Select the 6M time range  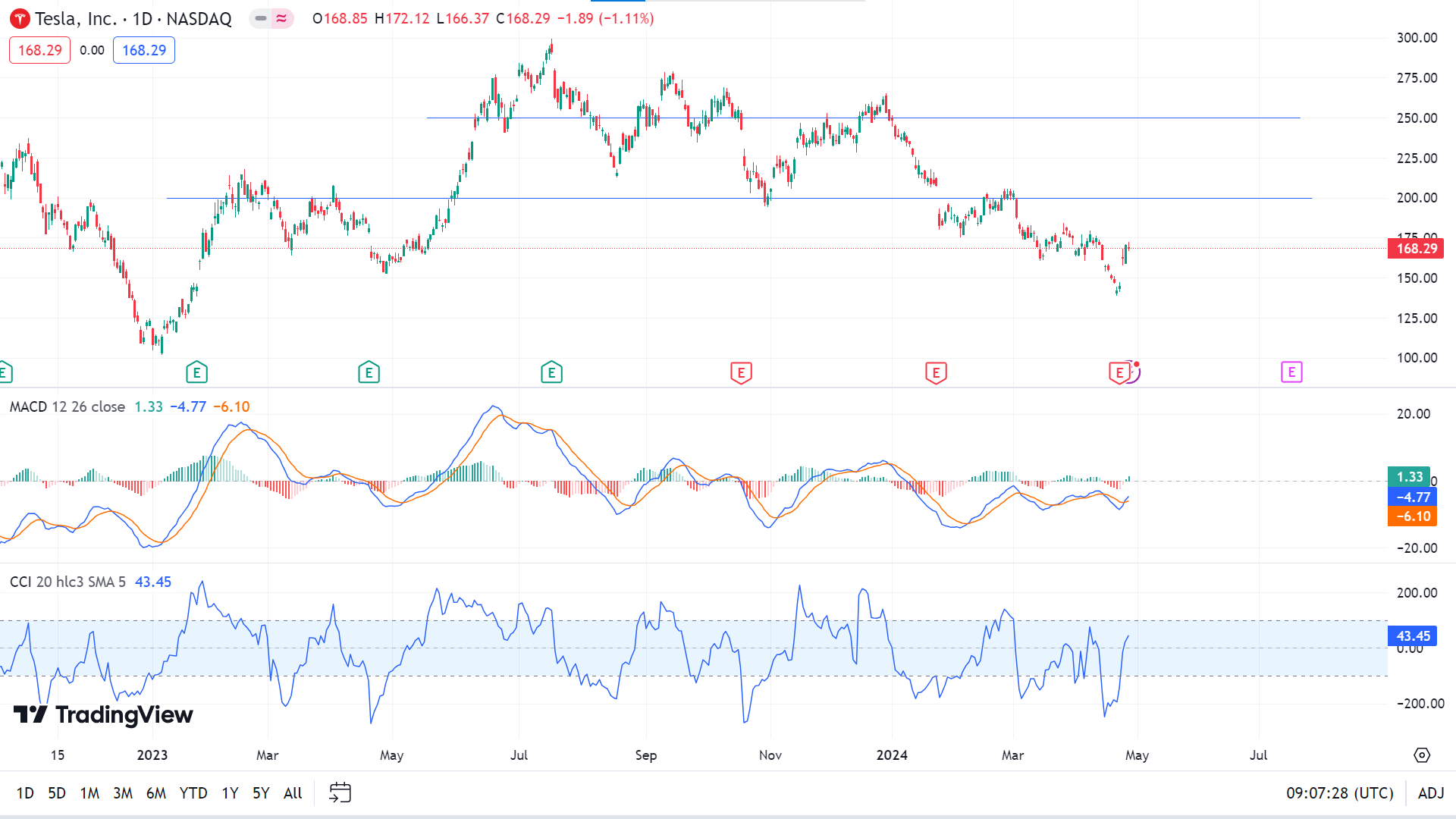click(156, 793)
